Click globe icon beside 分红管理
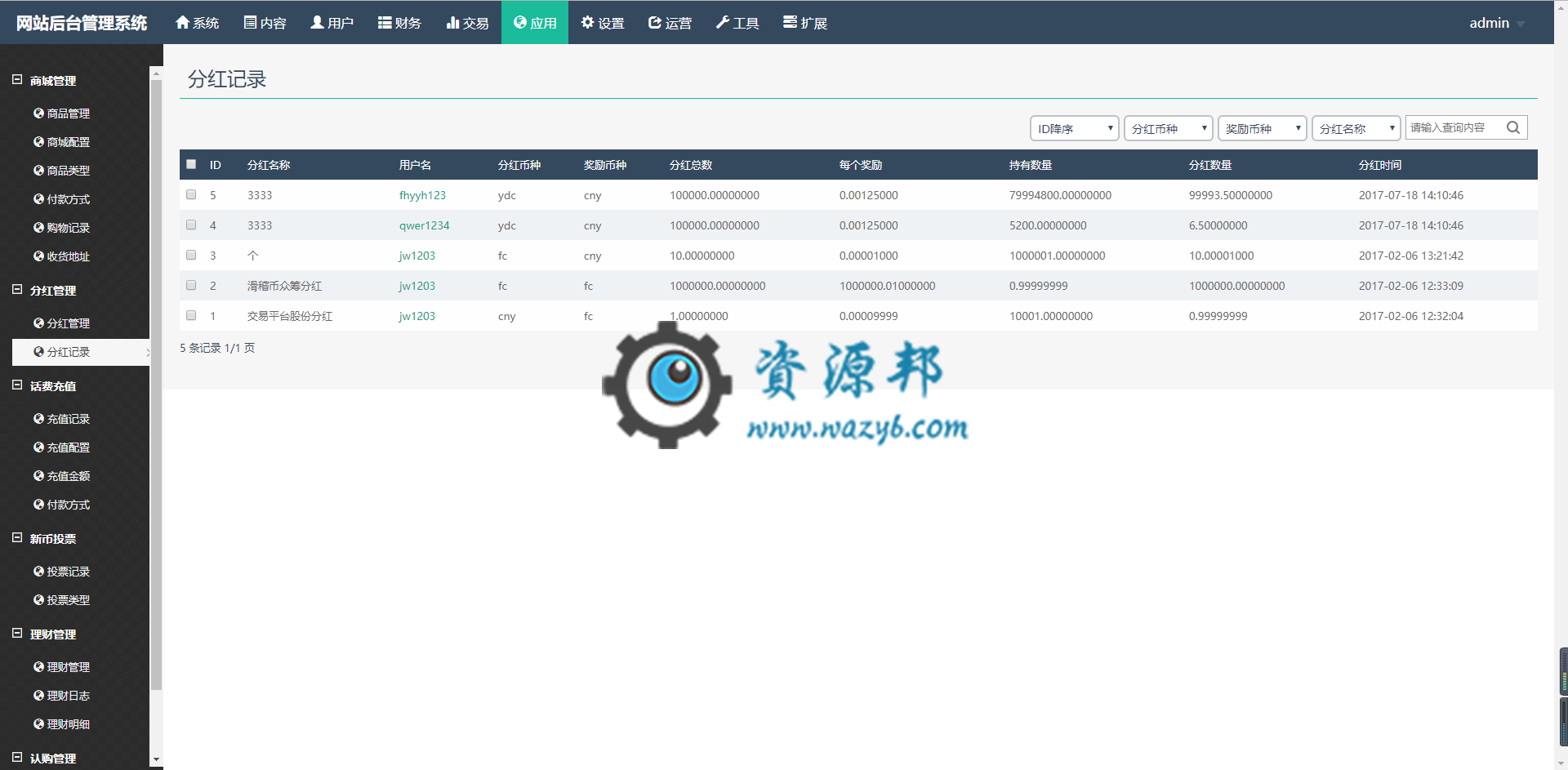 pyautogui.click(x=38, y=323)
